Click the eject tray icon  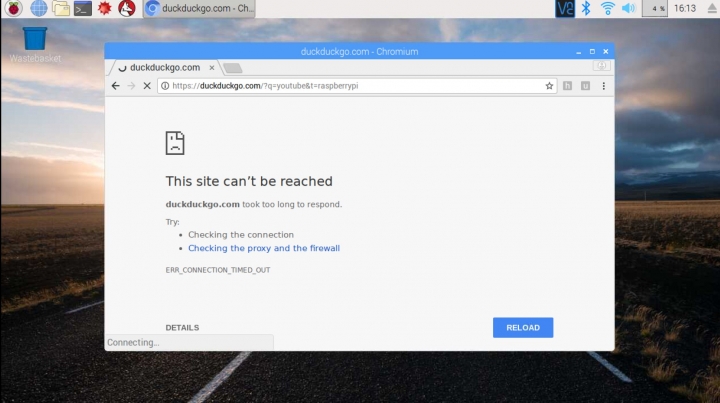(711, 8)
